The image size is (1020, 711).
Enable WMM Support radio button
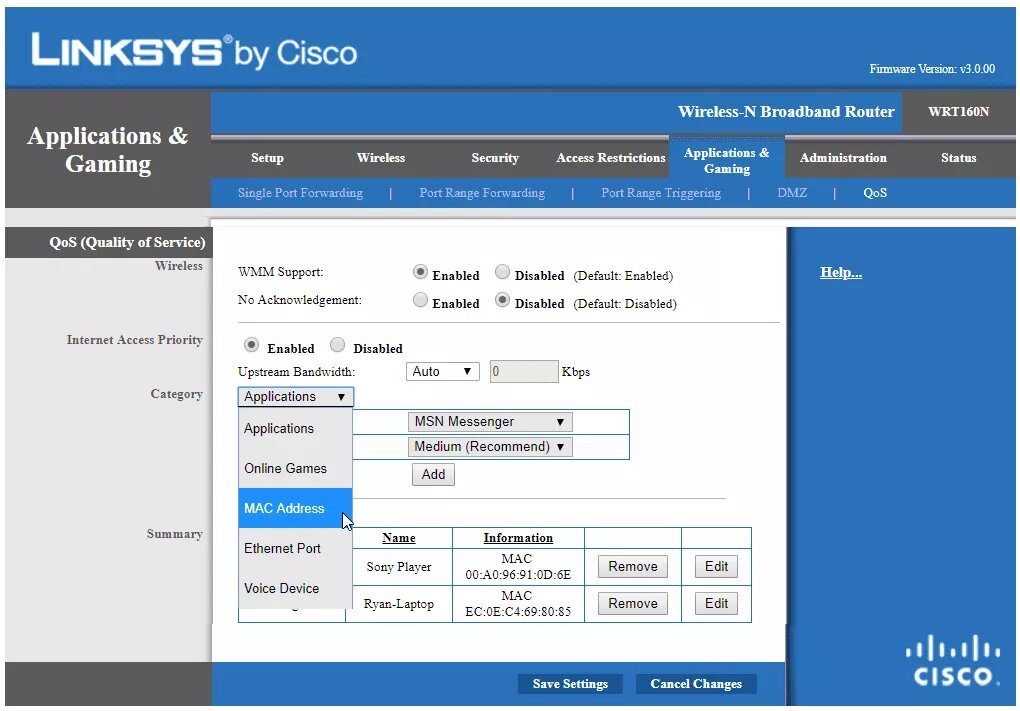pos(420,272)
